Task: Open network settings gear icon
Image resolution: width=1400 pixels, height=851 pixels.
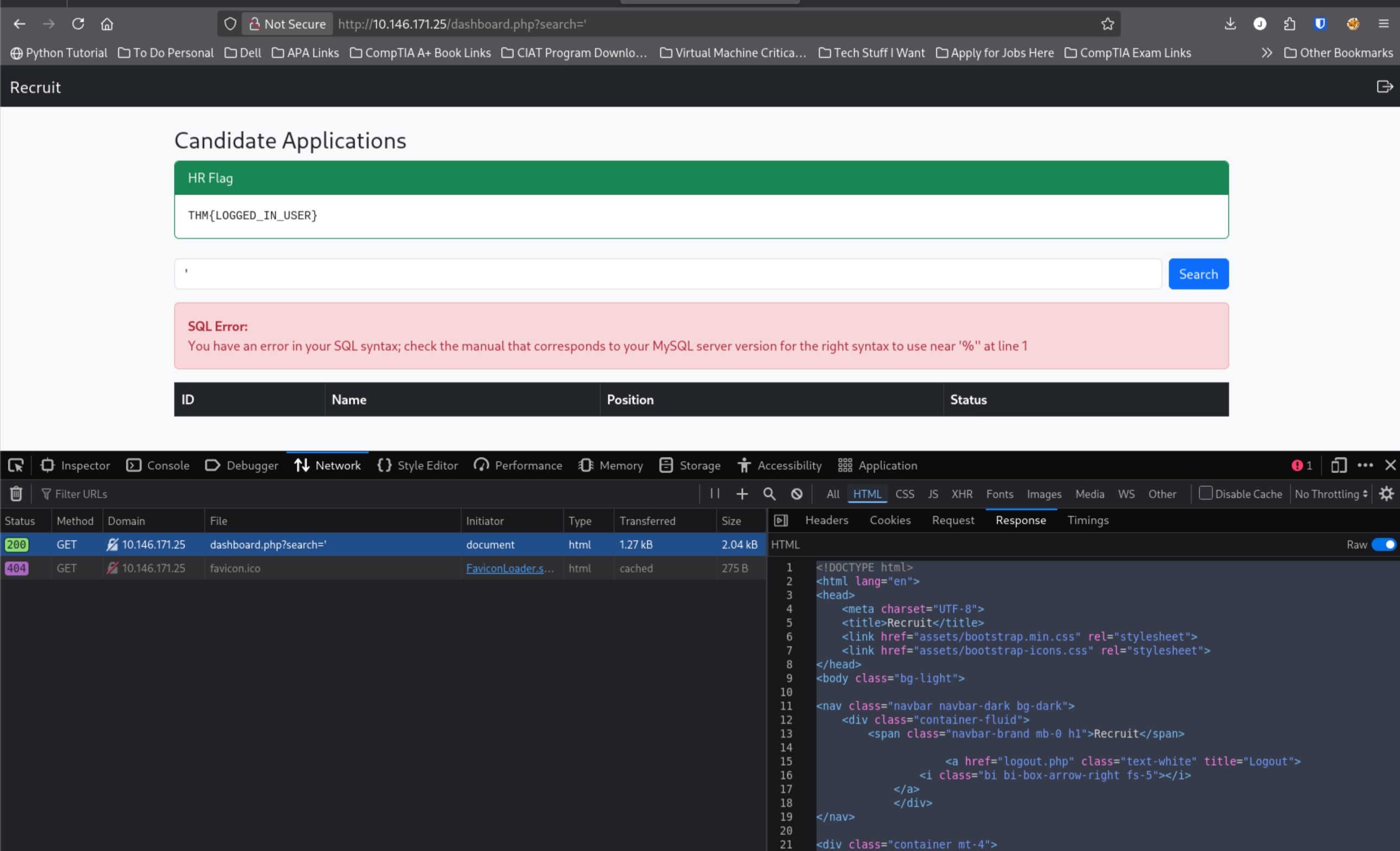Action: (1386, 494)
